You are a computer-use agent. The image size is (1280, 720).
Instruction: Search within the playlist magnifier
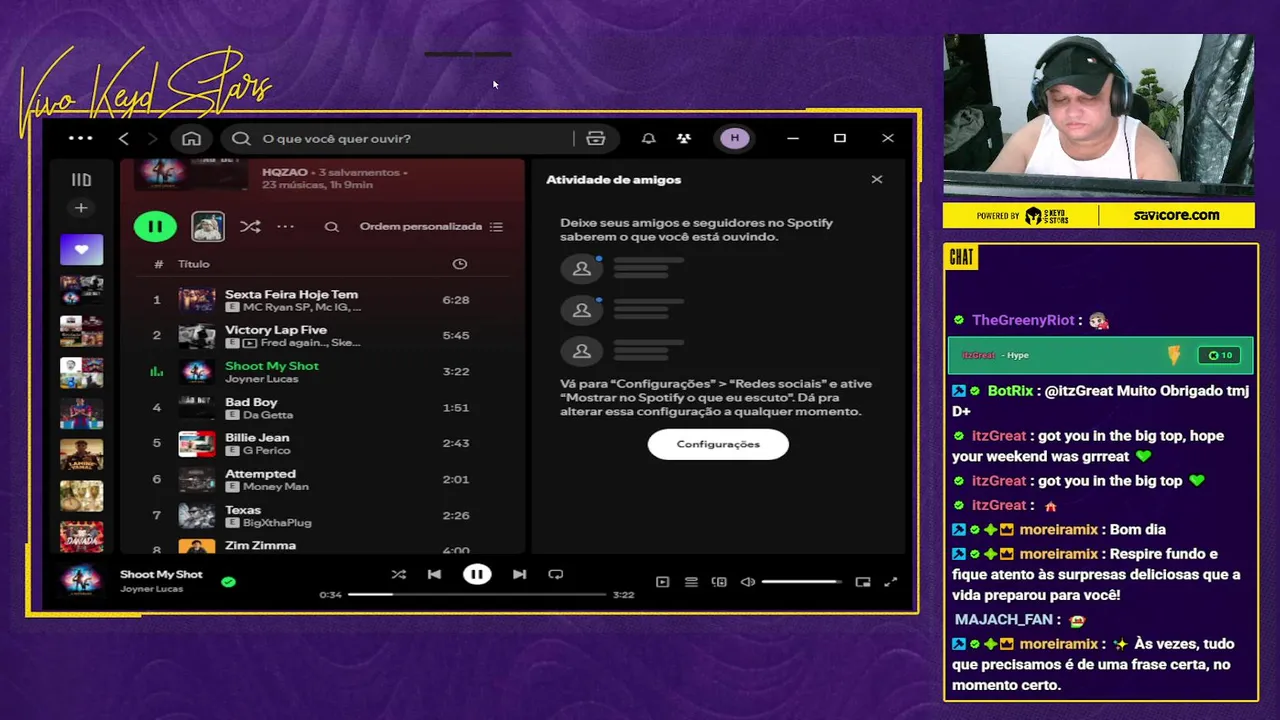[x=331, y=227]
